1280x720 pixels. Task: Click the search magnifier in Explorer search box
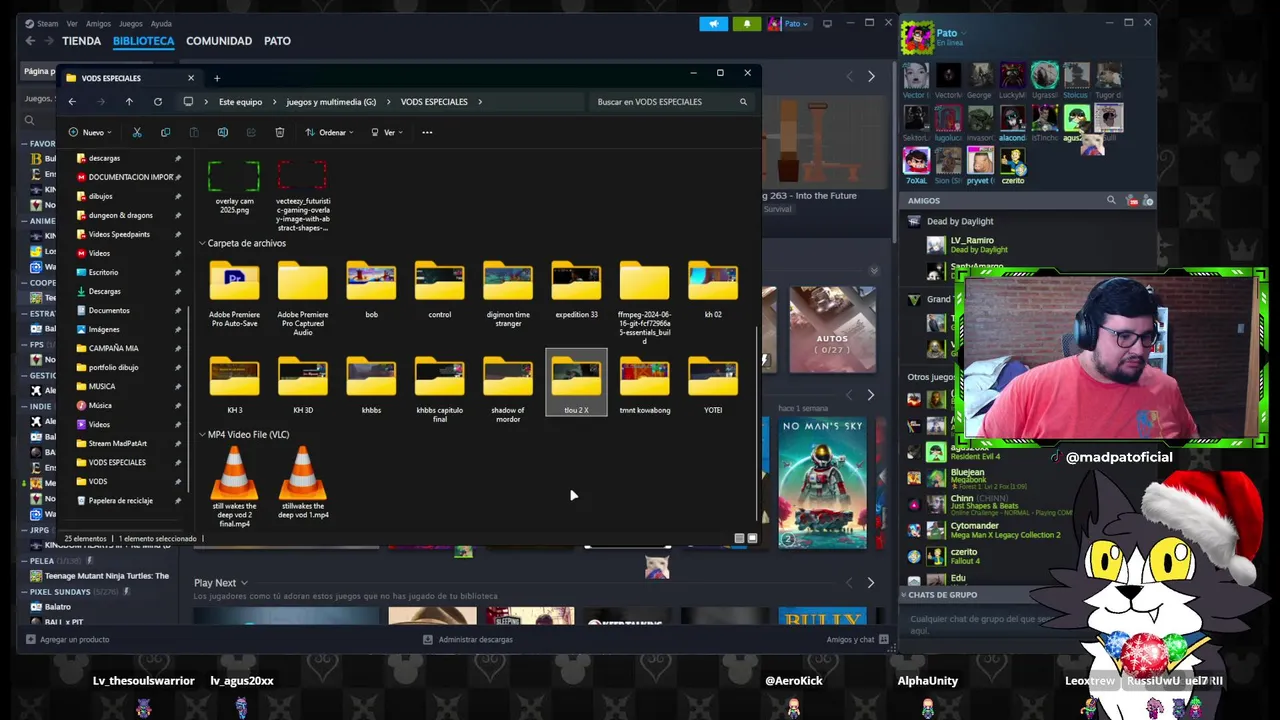coord(743,102)
